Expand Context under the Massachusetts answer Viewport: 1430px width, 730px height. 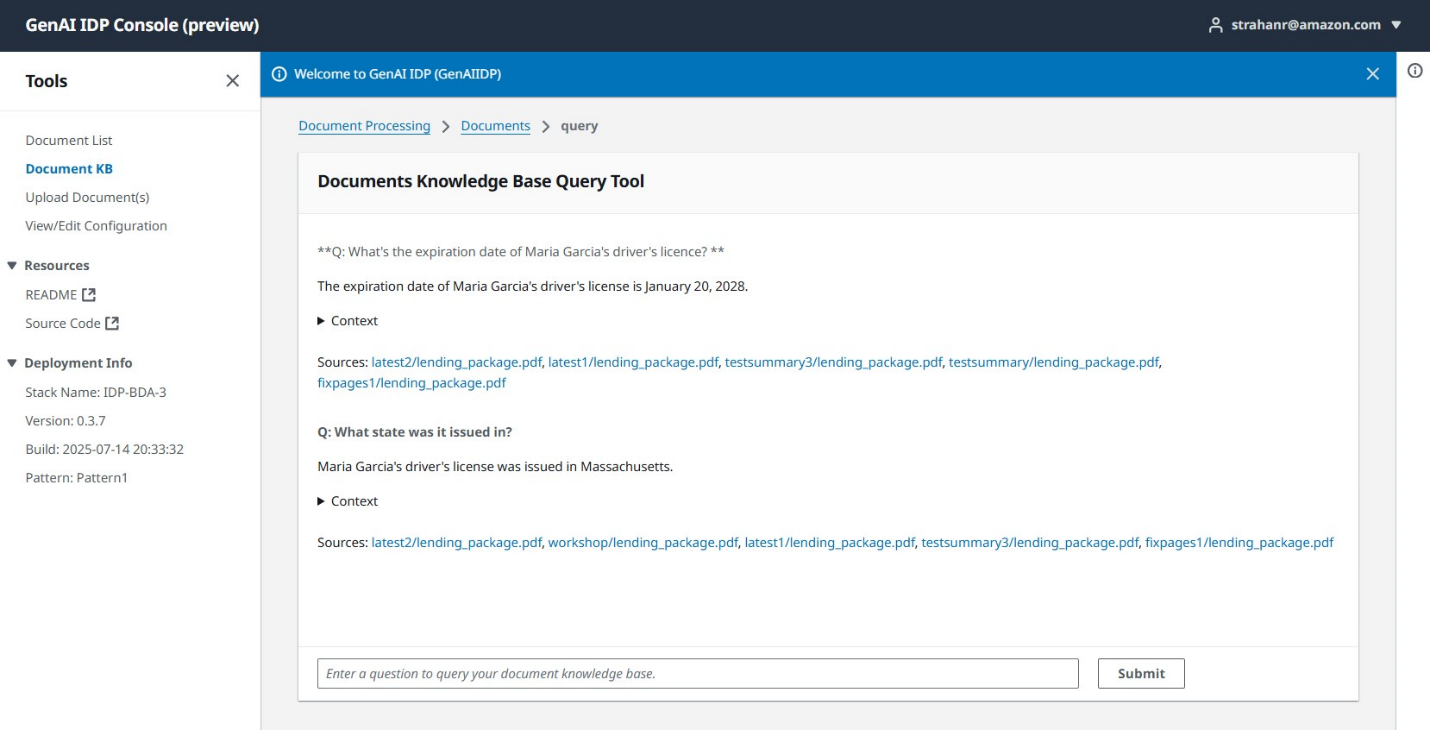(x=348, y=501)
